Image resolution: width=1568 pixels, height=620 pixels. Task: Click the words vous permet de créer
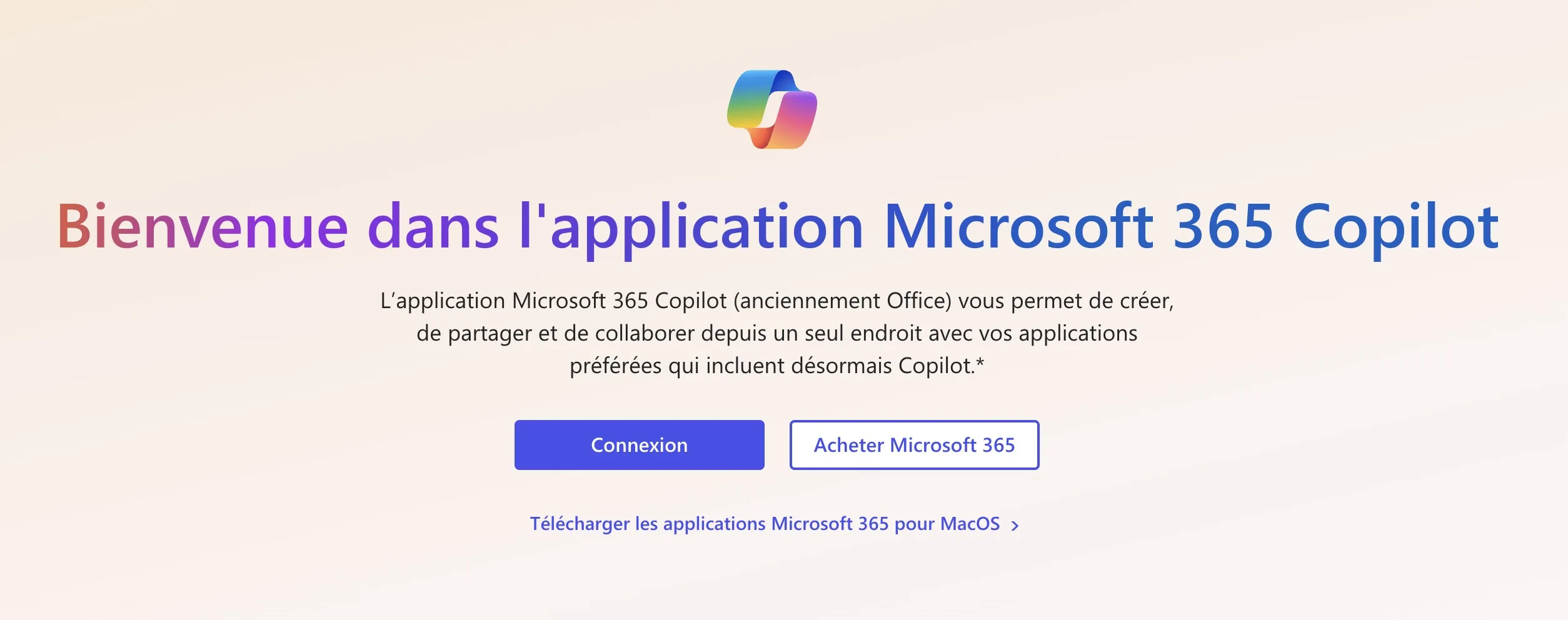click(x=1066, y=301)
